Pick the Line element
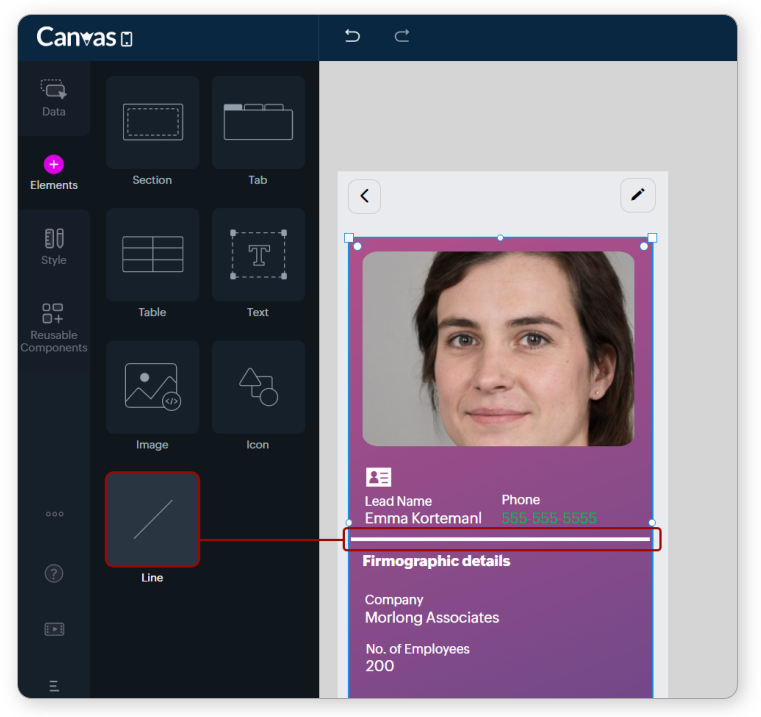Viewport: 761px width, 717px height. 152,519
